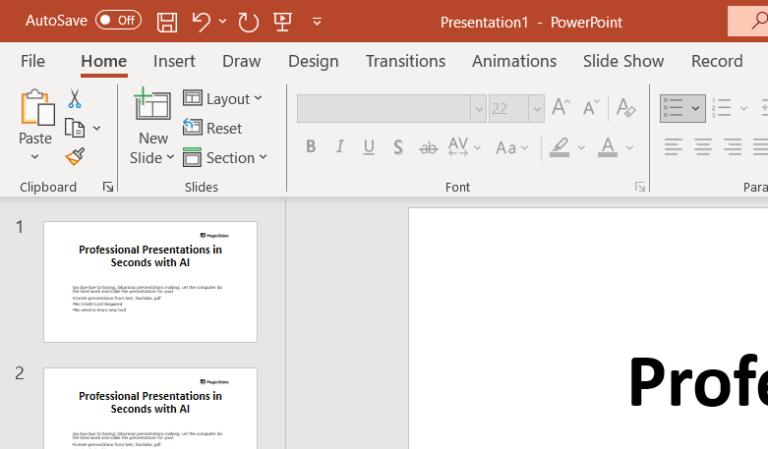Open the Bullets dropdown arrow
Viewport: 768px width, 449px height.
pyautogui.click(x=696, y=108)
